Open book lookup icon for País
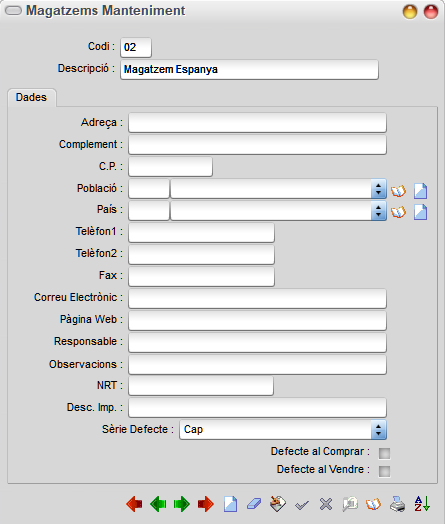Viewport: 445px width, 524px height. click(x=399, y=212)
